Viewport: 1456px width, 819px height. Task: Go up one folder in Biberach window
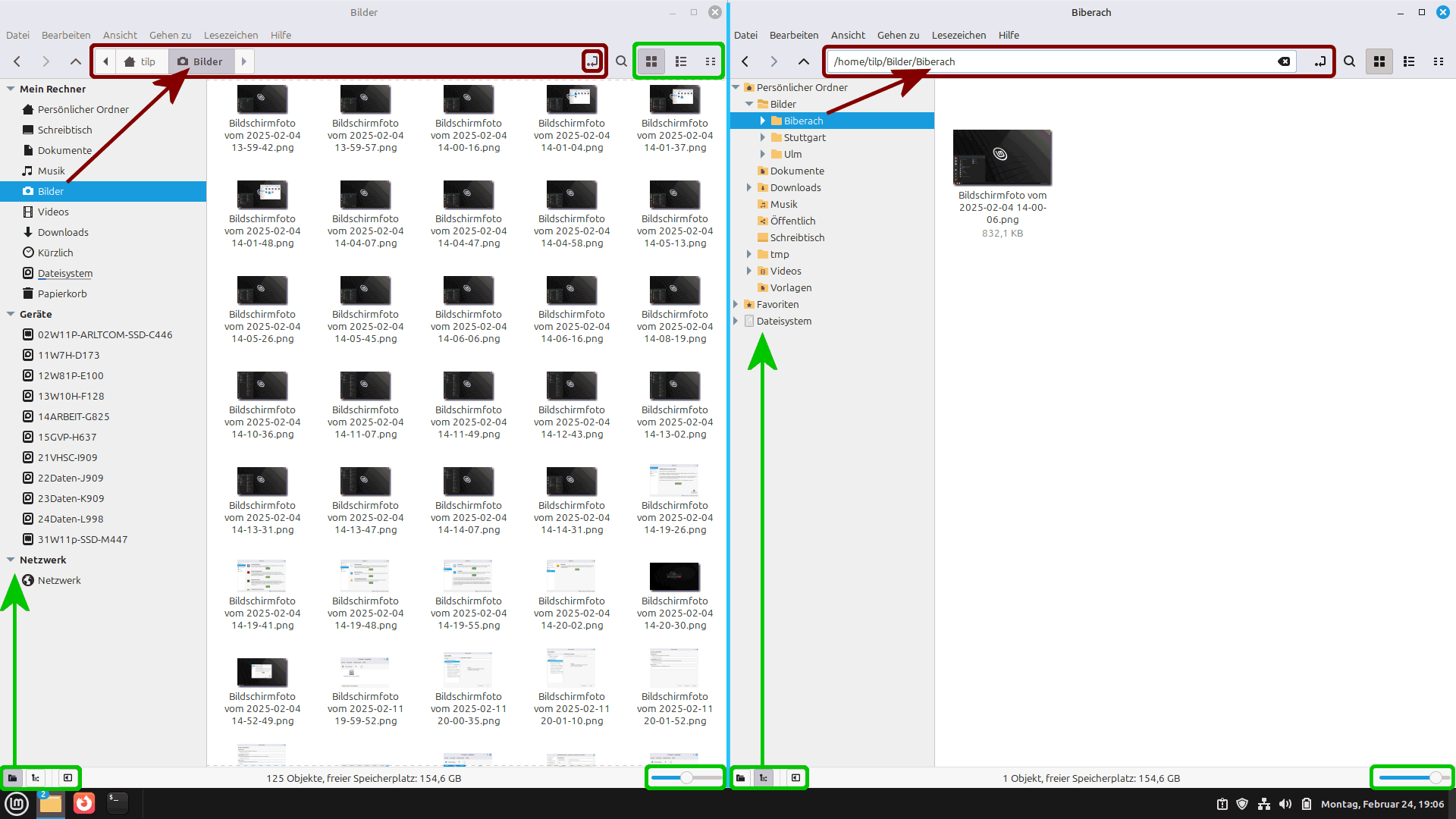coord(804,61)
